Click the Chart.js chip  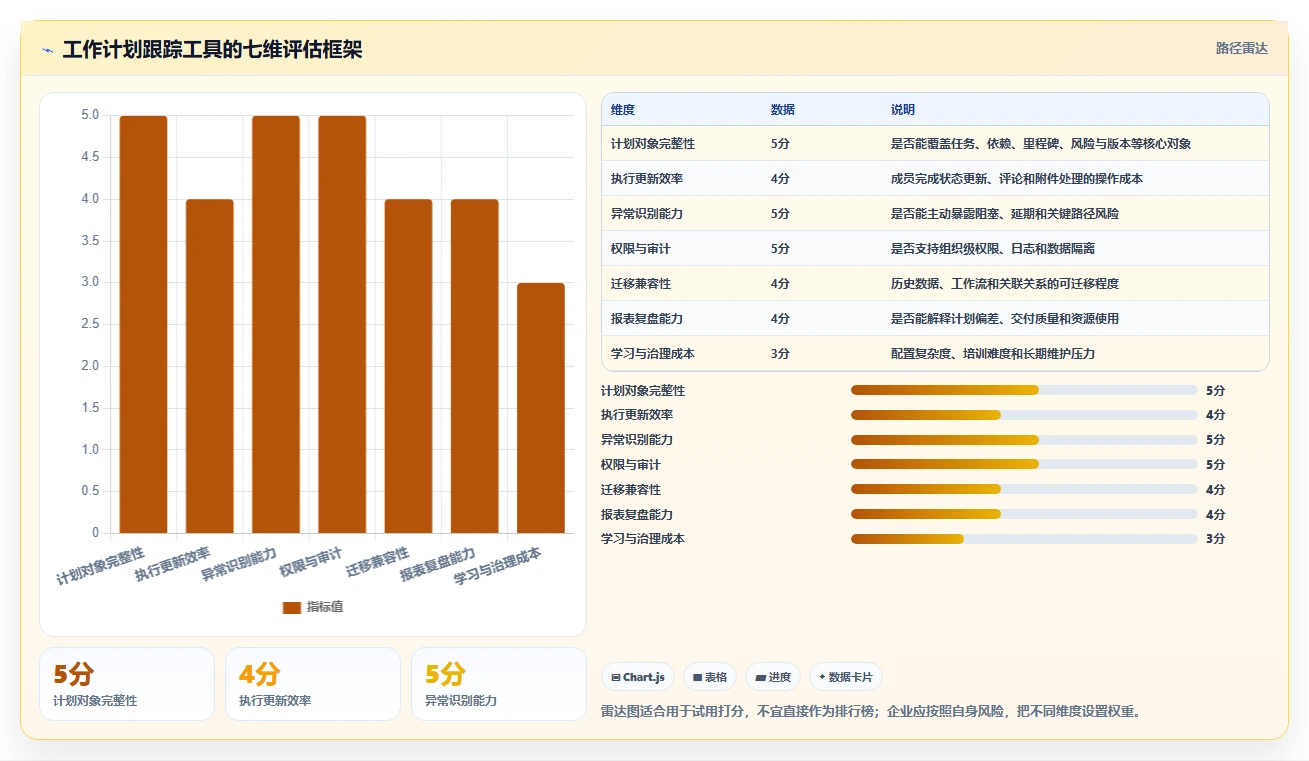coord(638,677)
